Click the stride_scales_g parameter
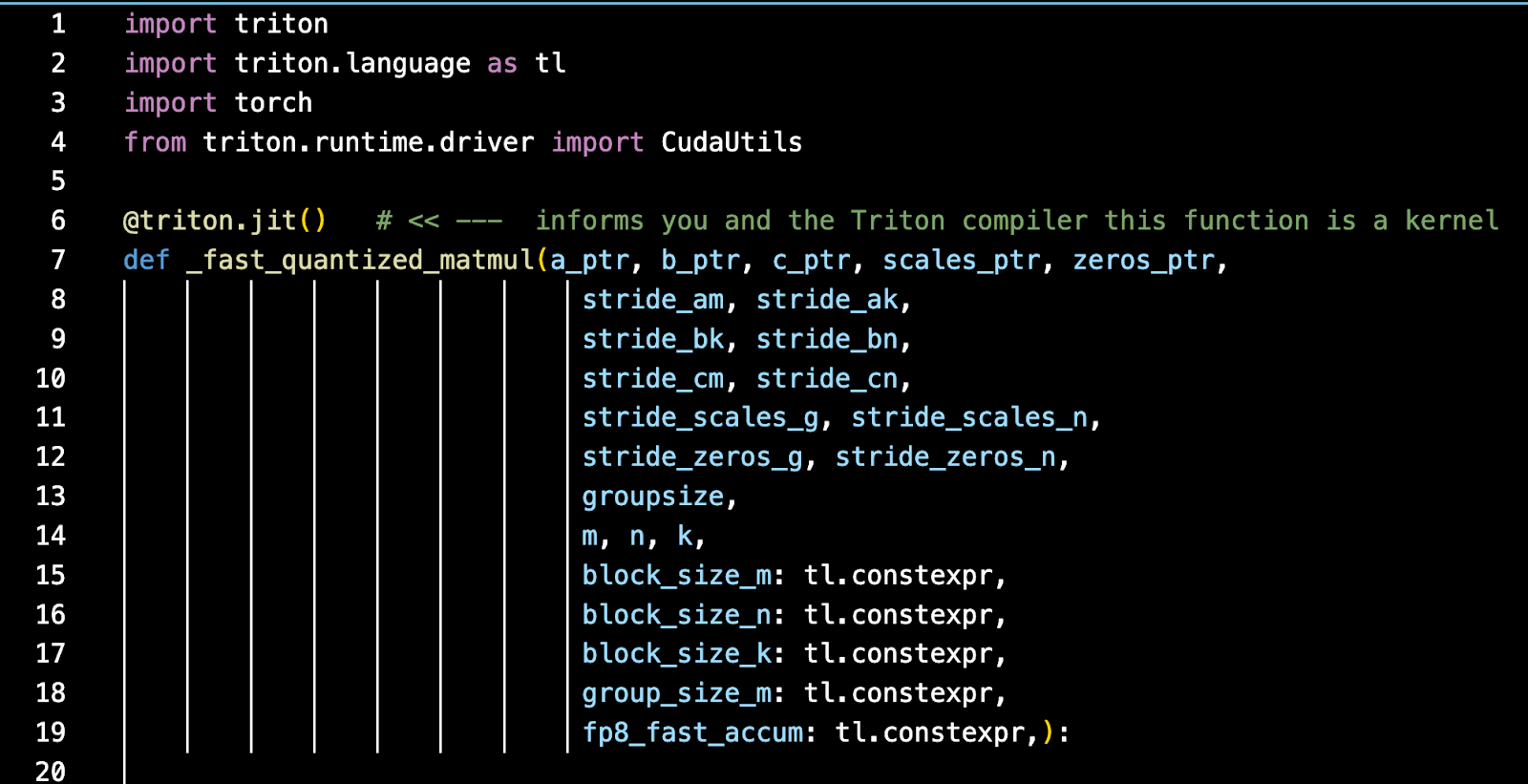The image size is (1528, 784). [x=701, y=417]
